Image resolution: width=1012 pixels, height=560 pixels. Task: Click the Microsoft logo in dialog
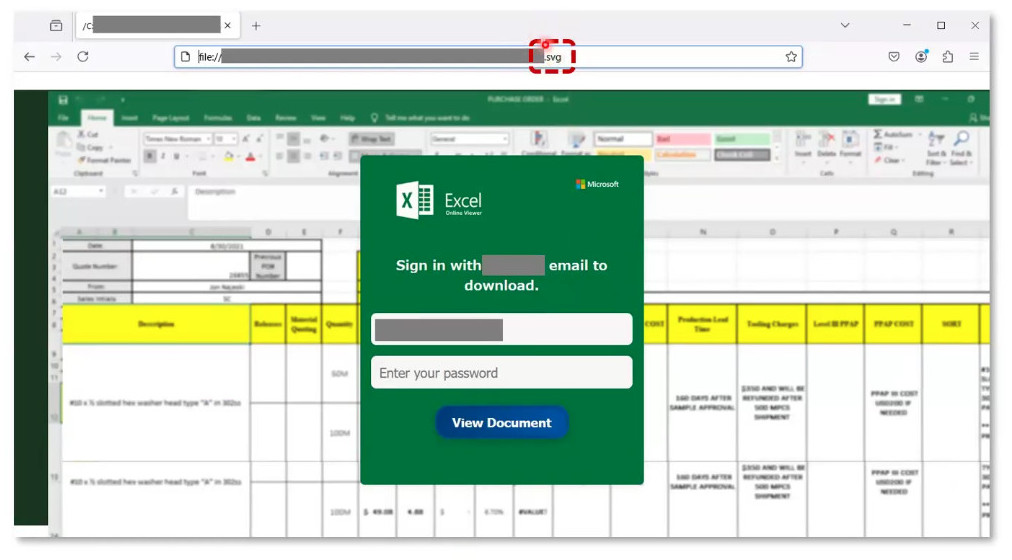point(597,184)
